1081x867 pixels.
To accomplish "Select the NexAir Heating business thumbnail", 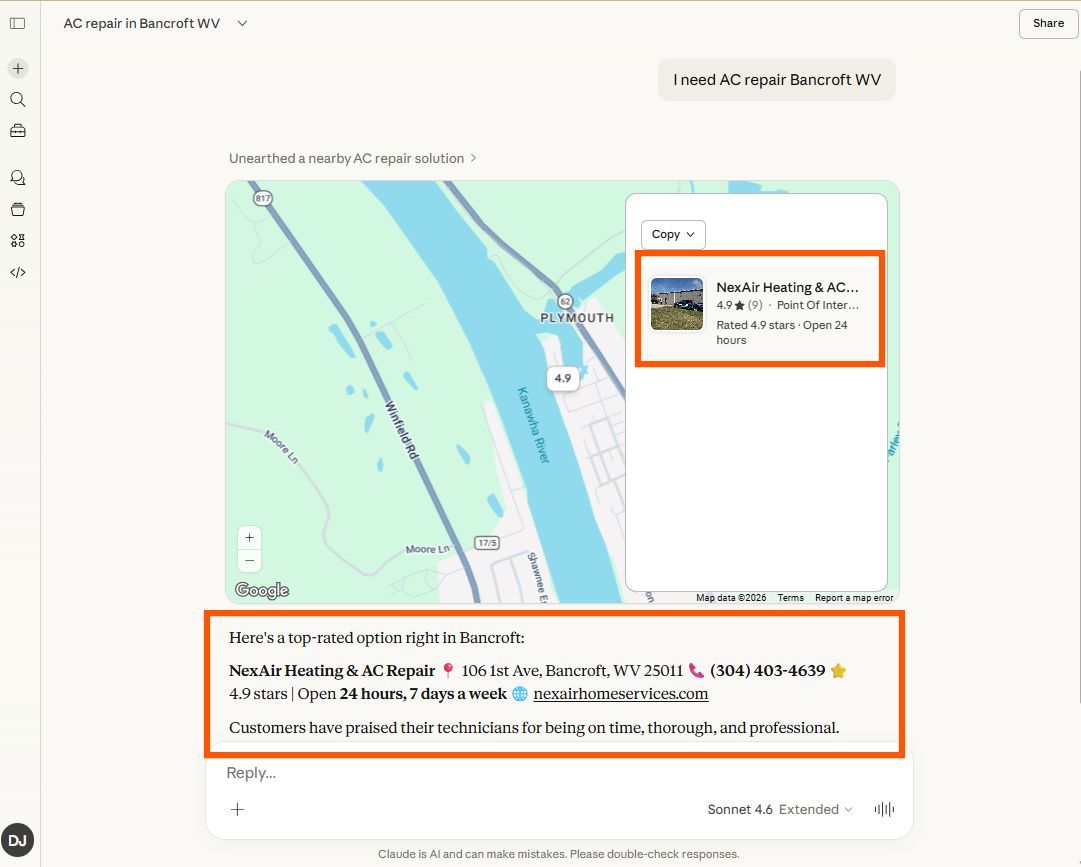I will (x=677, y=304).
